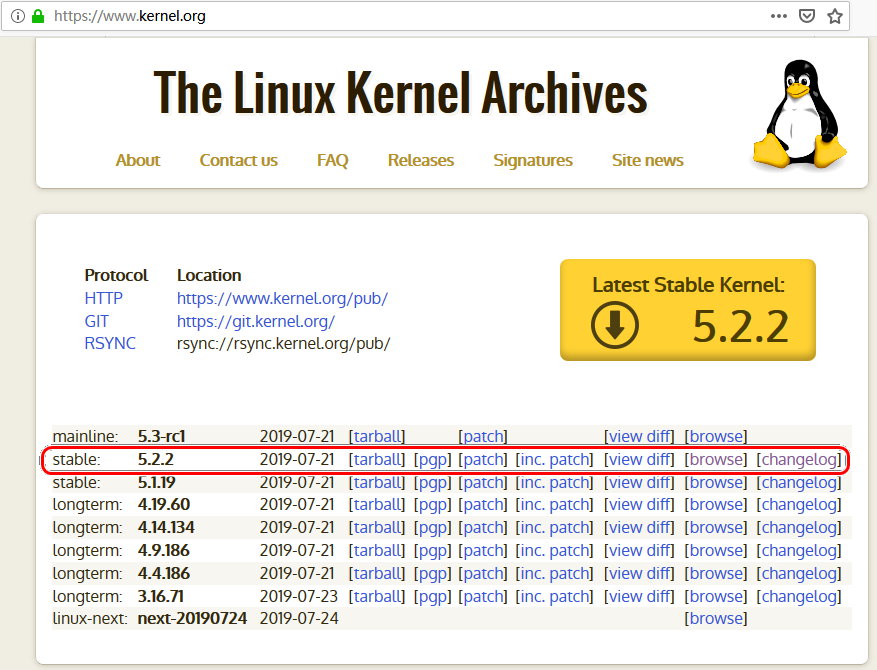Image resolution: width=877 pixels, height=670 pixels.
Task: Go to the FAQ page
Action: tap(332, 161)
